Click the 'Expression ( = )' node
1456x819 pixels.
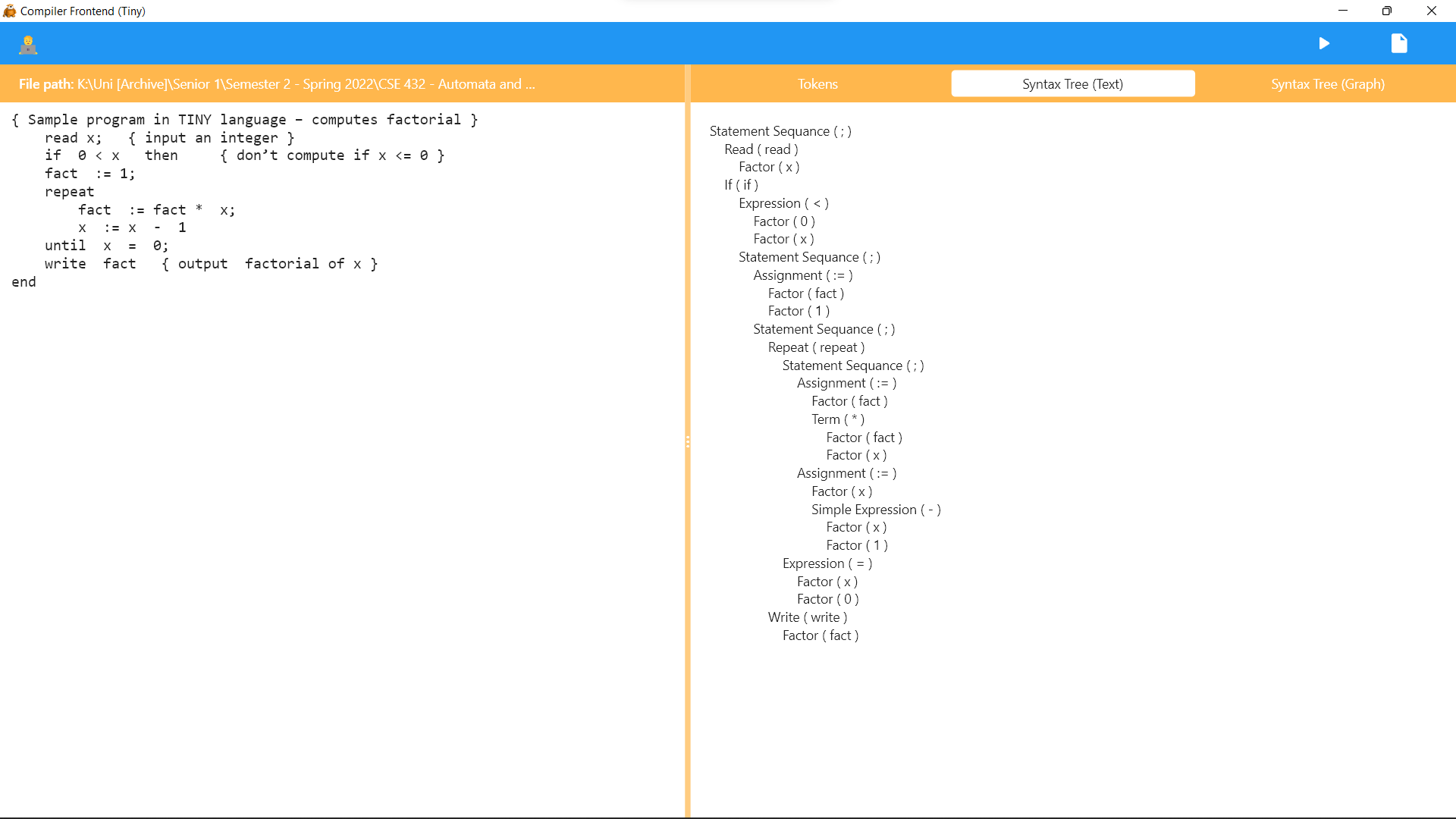(x=827, y=563)
